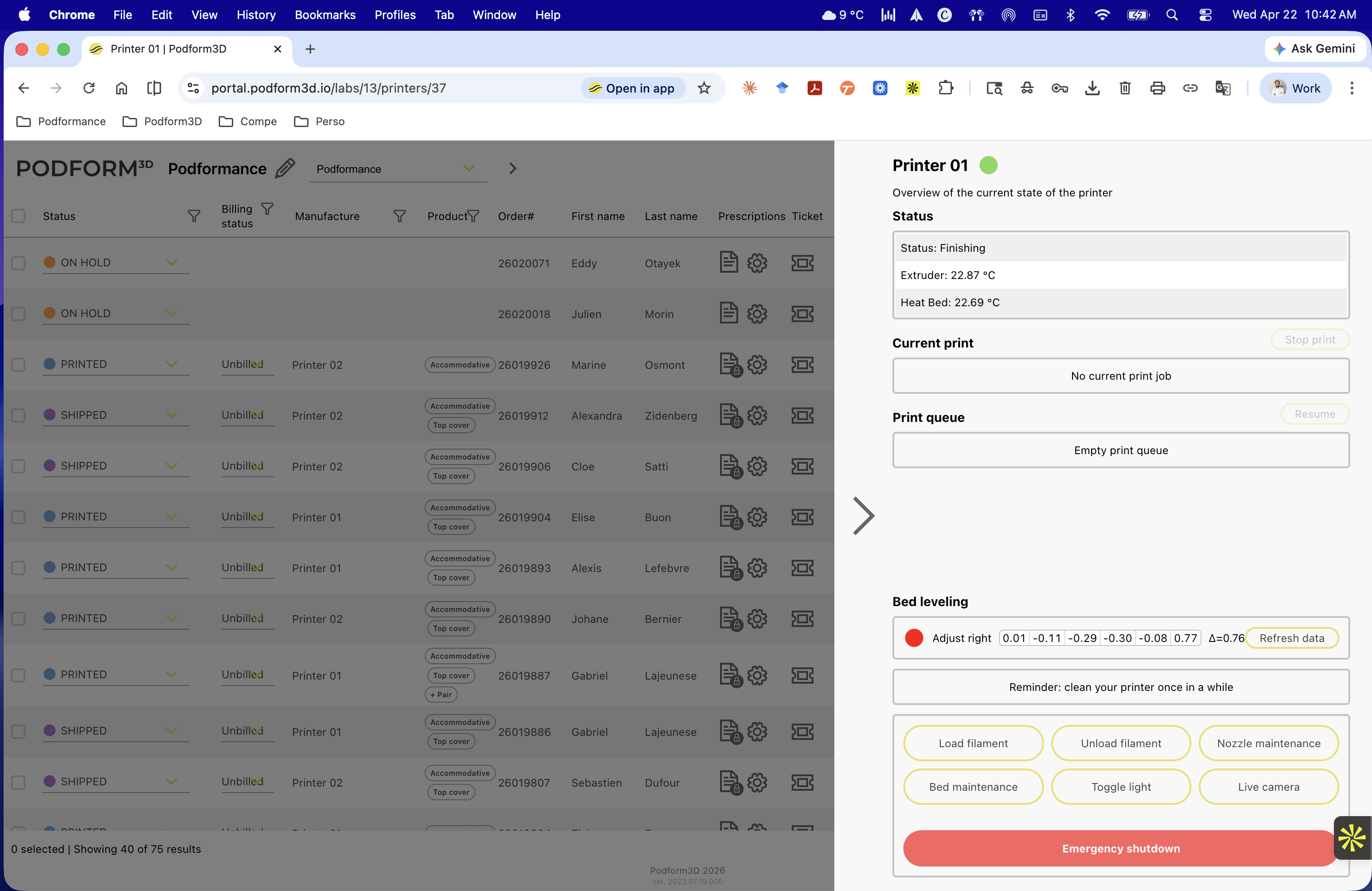Open settings gear for Julien Morin order
The width and height of the screenshot is (1372, 891).
[757, 313]
